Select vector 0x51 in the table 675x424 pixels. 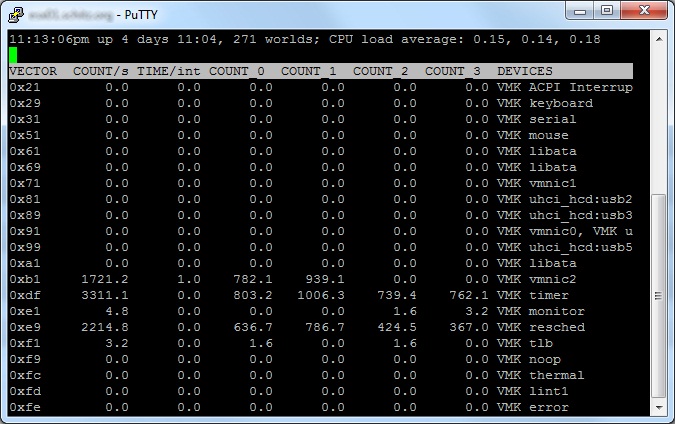coord(25,135)
